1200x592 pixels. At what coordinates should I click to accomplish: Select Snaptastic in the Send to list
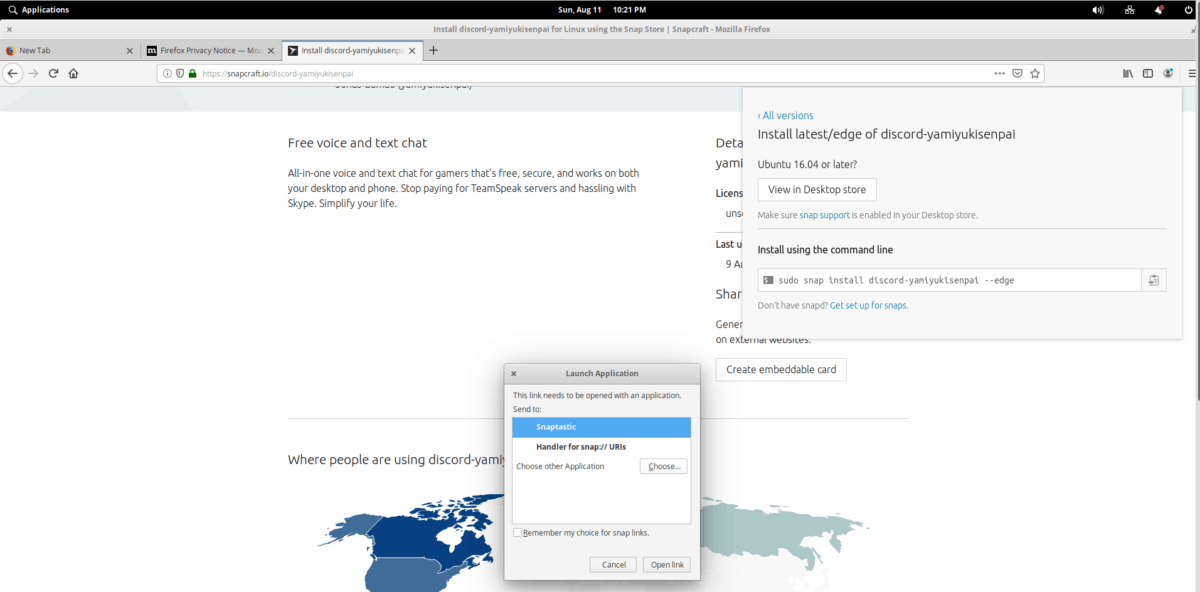click(602, 427)
